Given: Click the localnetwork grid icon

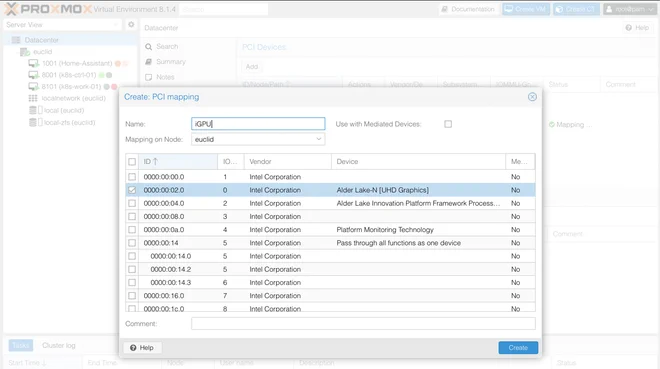Looking at the screenshot, I should coord(33,98).
